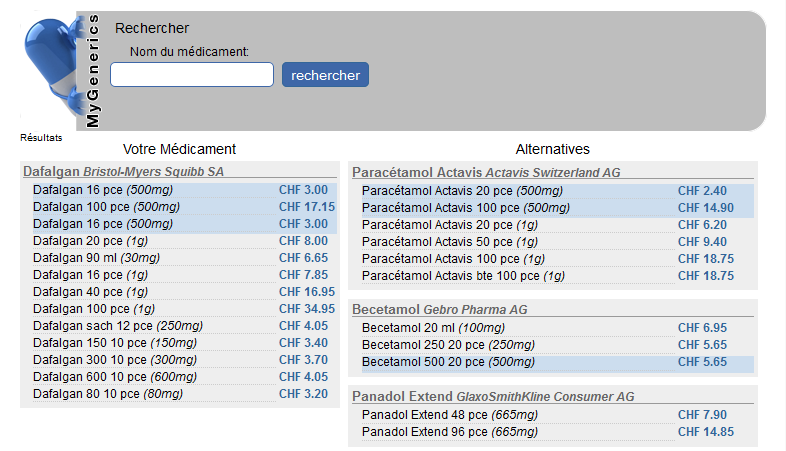786x451 pixels.
Task: Select the Becetamol 500 20 pce (500mg) row
Action: pos(557,362)
